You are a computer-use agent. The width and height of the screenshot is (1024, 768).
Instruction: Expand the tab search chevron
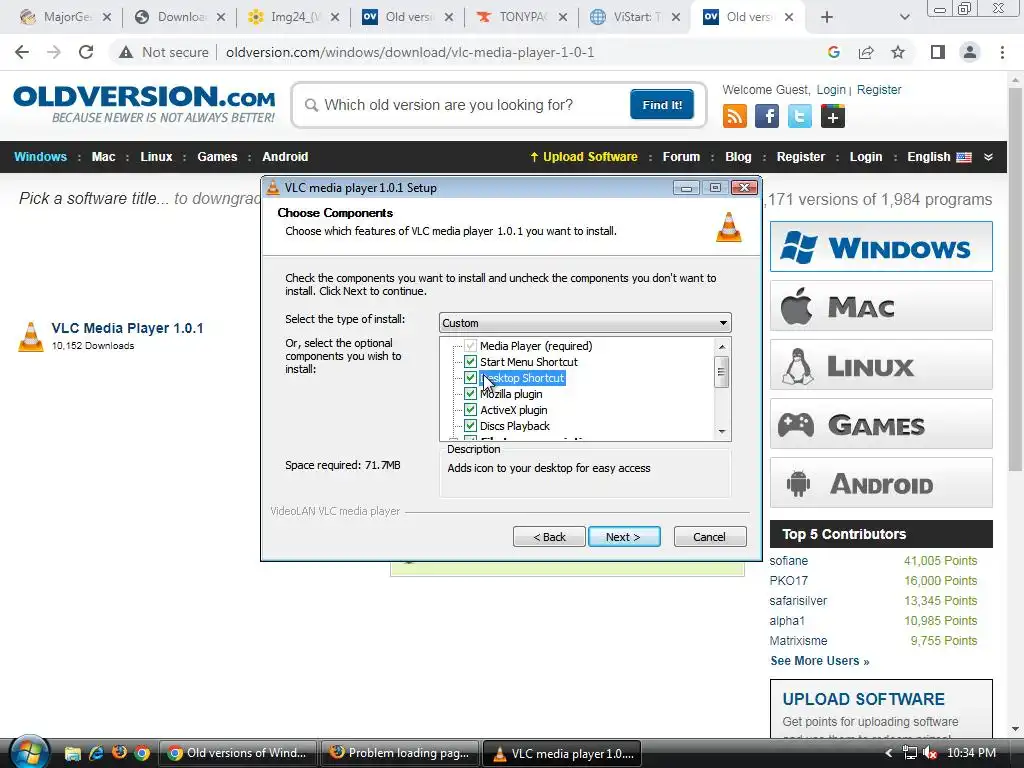(904, 17)
